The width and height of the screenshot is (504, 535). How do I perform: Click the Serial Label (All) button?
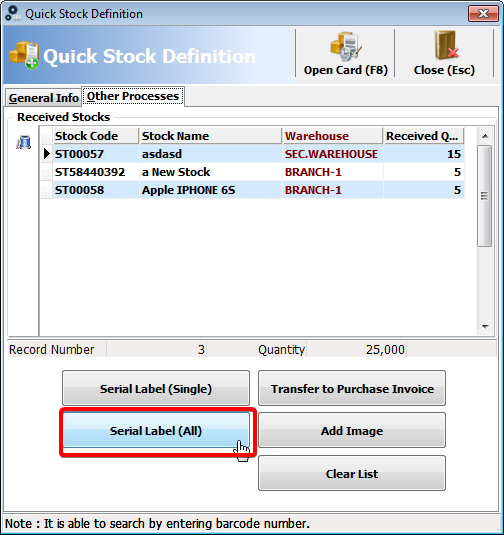click(x=156, y=431)
